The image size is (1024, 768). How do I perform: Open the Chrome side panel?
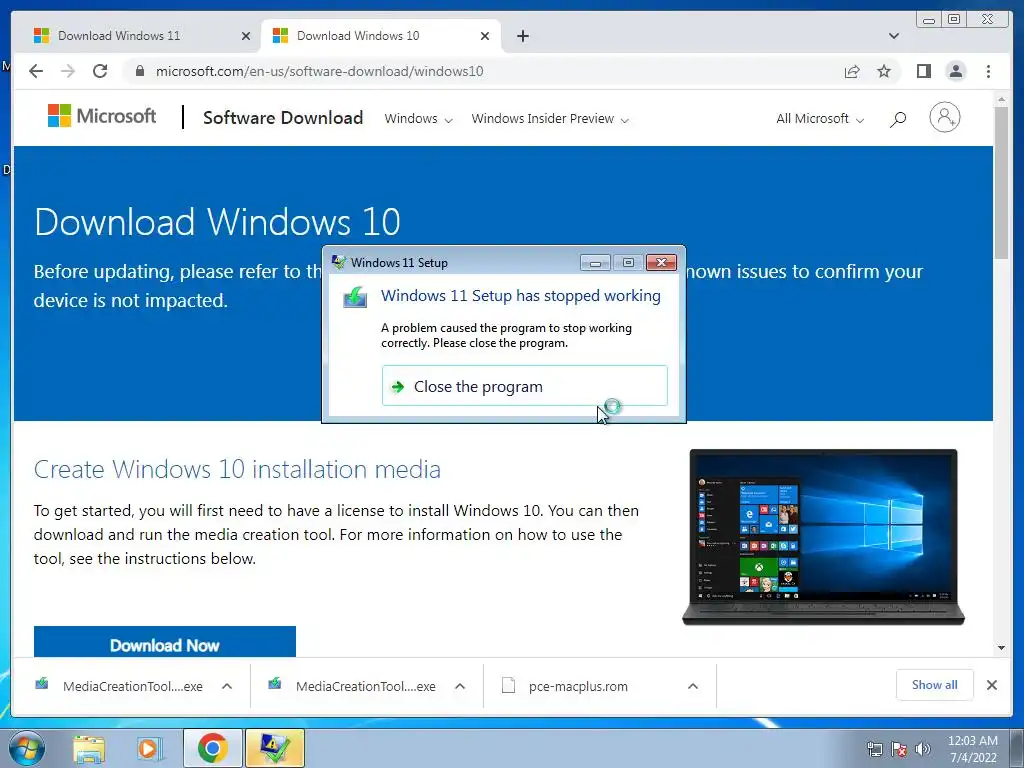923,71
